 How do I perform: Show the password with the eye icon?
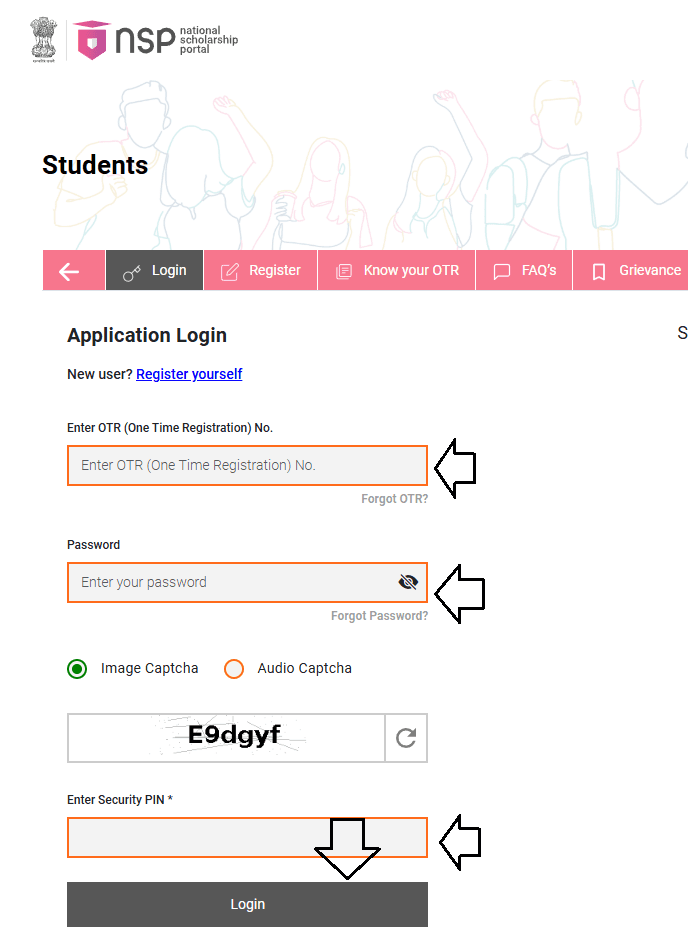[x=408, y=581]
